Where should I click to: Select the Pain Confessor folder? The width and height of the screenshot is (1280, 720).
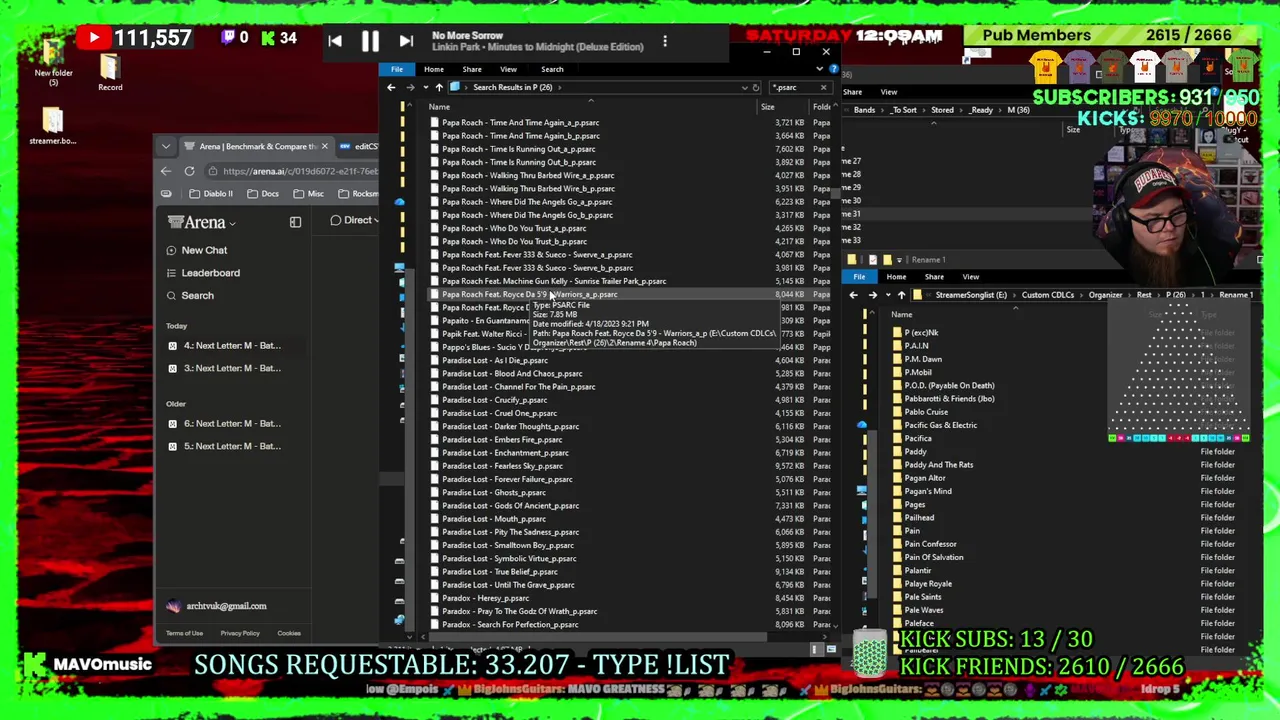tap(925, 544)
